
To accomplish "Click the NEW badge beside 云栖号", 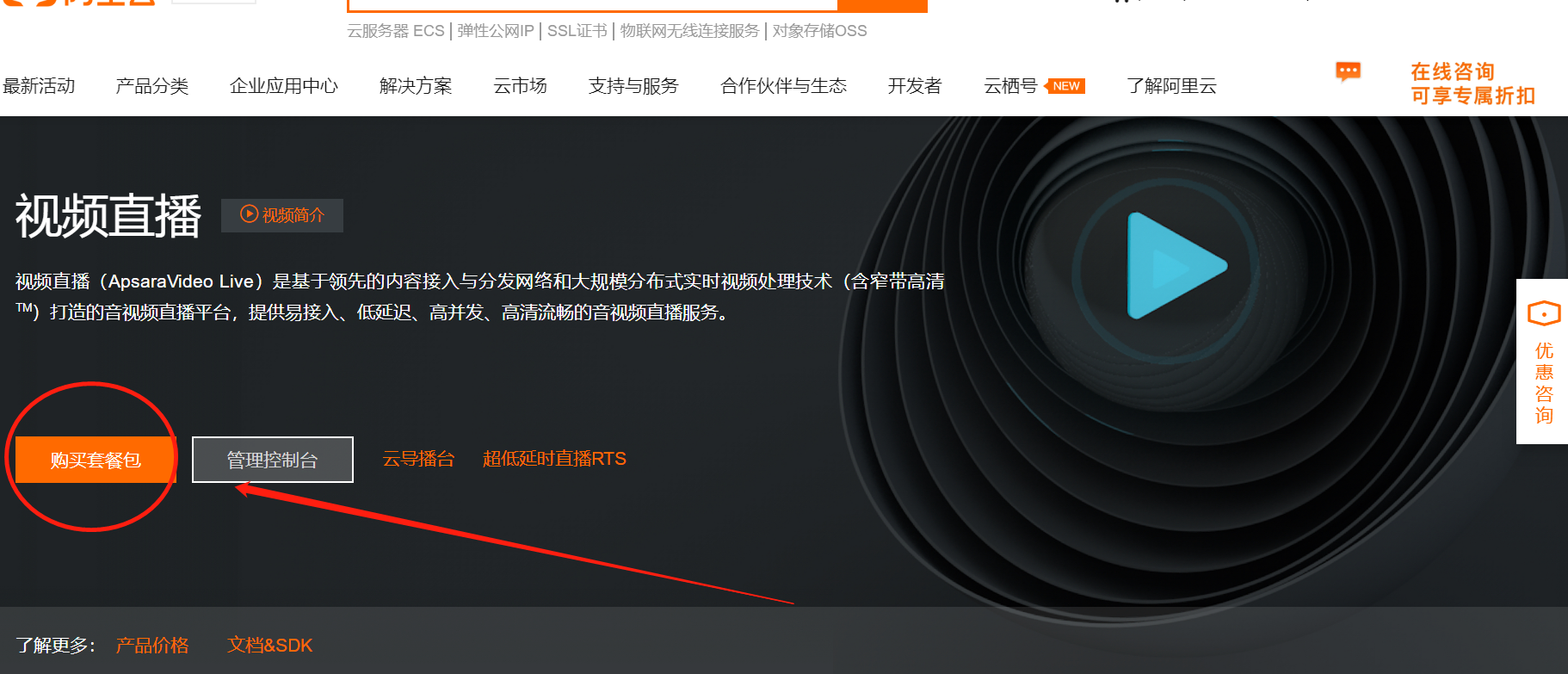I will pyautogui.click(x=1065, y=86).
